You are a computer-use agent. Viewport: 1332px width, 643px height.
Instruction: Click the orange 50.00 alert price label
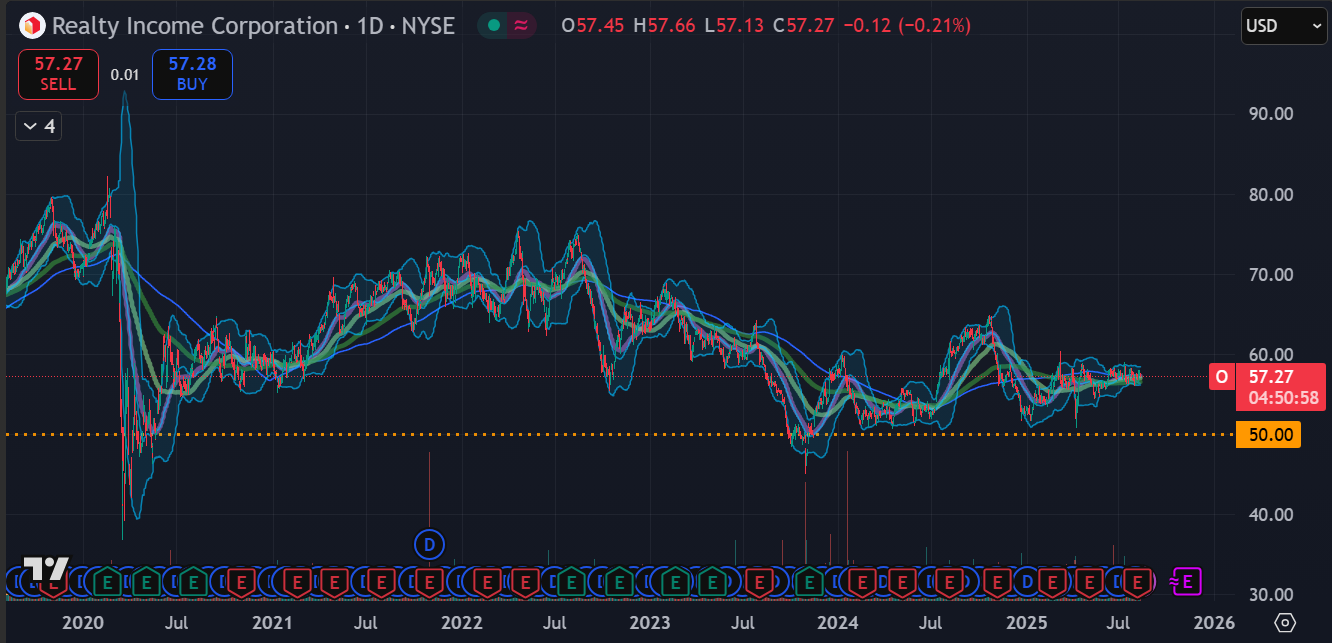click(1268, 434)
